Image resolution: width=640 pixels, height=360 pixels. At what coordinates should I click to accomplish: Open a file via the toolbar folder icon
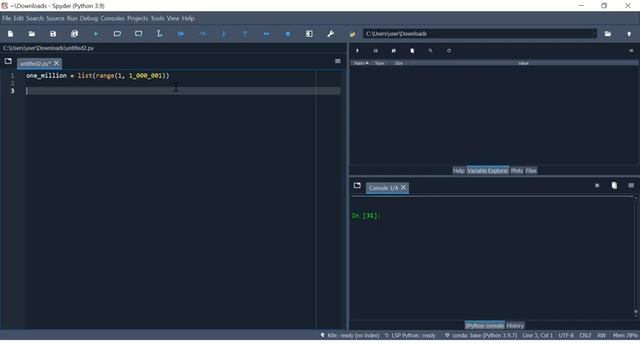point(31,34)
